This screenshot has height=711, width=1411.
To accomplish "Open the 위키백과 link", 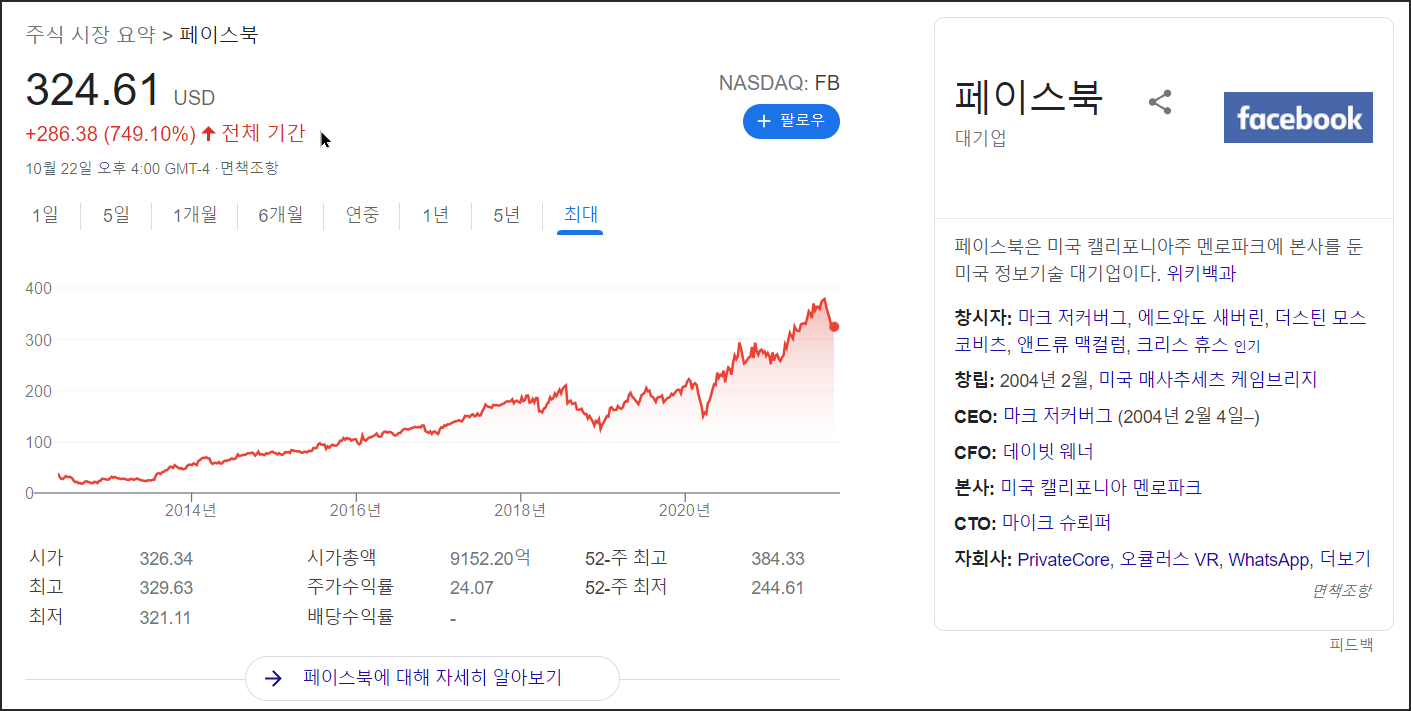I will pos(1202,273).
